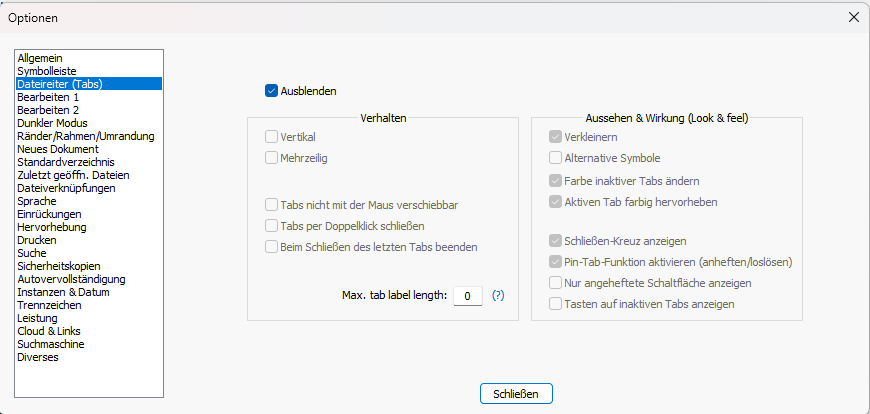Toggle Nur angeheftete Schaltfläche anzeigen

[555, 283]
